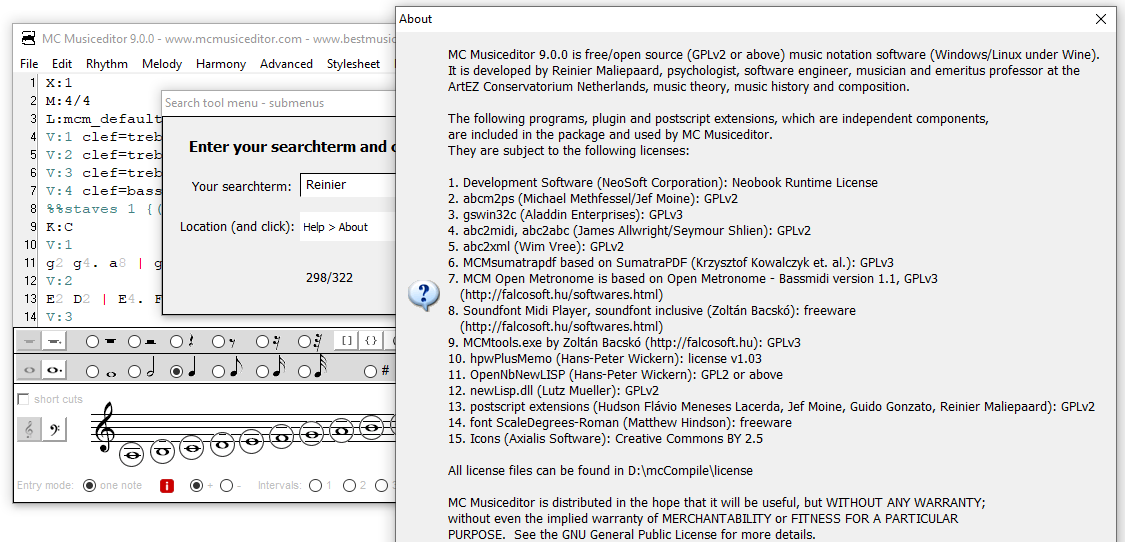Enable the short cuts checkbox
This screenshot has height=542, width=1125.
(23, 399)
